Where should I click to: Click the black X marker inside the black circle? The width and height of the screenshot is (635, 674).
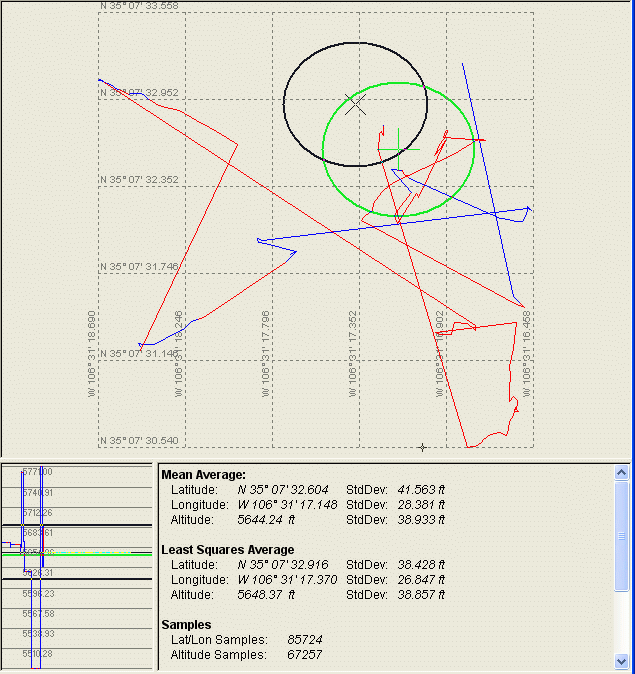point(355,104)
